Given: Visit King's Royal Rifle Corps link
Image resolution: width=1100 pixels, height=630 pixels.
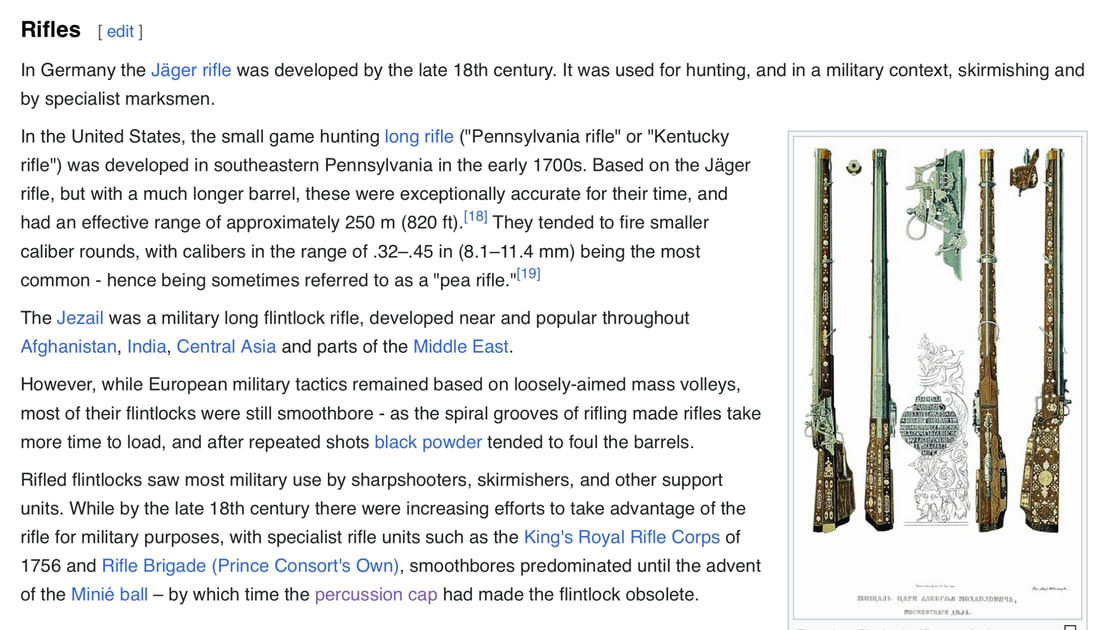Looking at the screenshot, I should pos(622,537).
